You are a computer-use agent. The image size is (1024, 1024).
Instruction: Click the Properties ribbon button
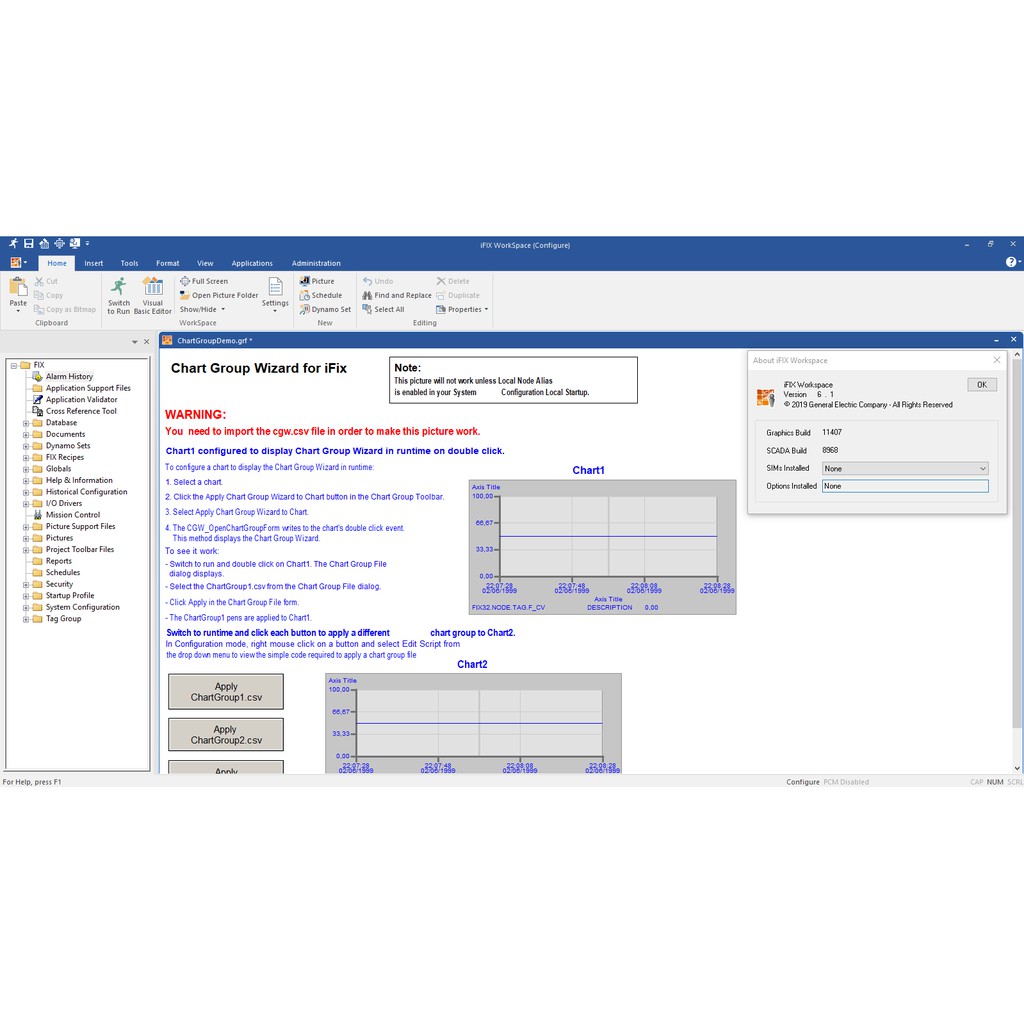click(462, 310)
